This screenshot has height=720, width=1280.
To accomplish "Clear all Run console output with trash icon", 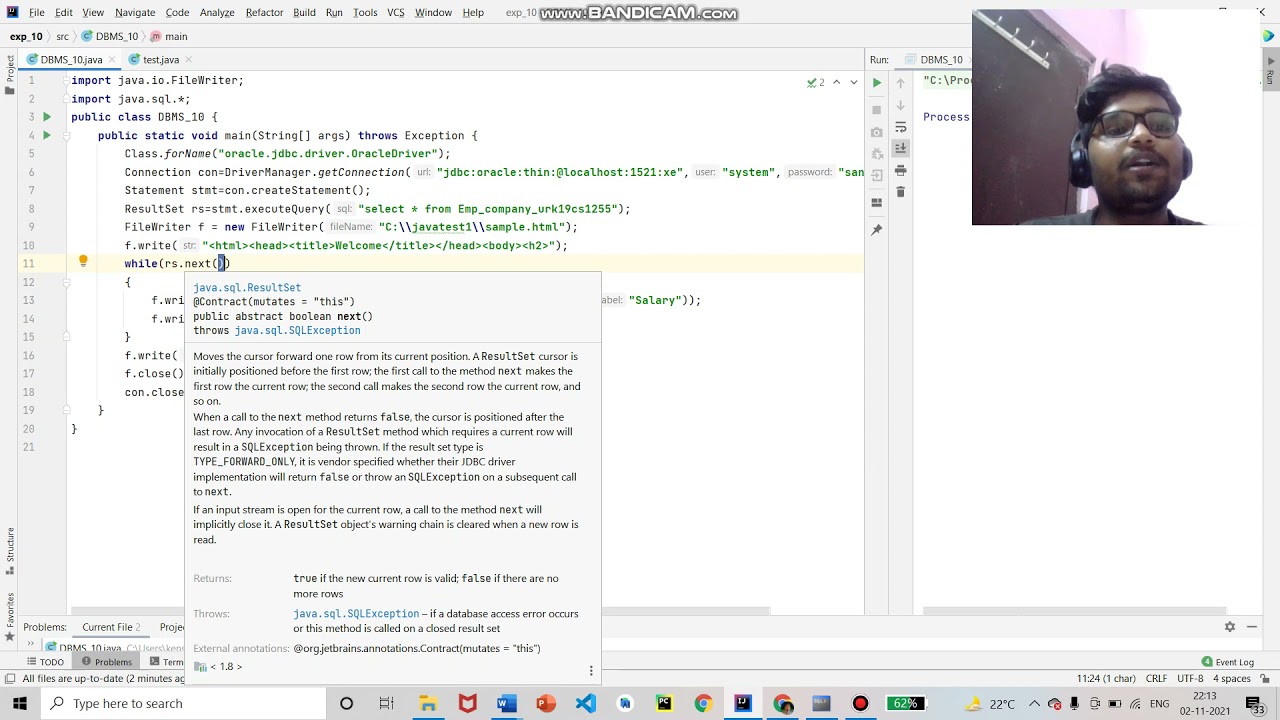I will click(901, 192).
